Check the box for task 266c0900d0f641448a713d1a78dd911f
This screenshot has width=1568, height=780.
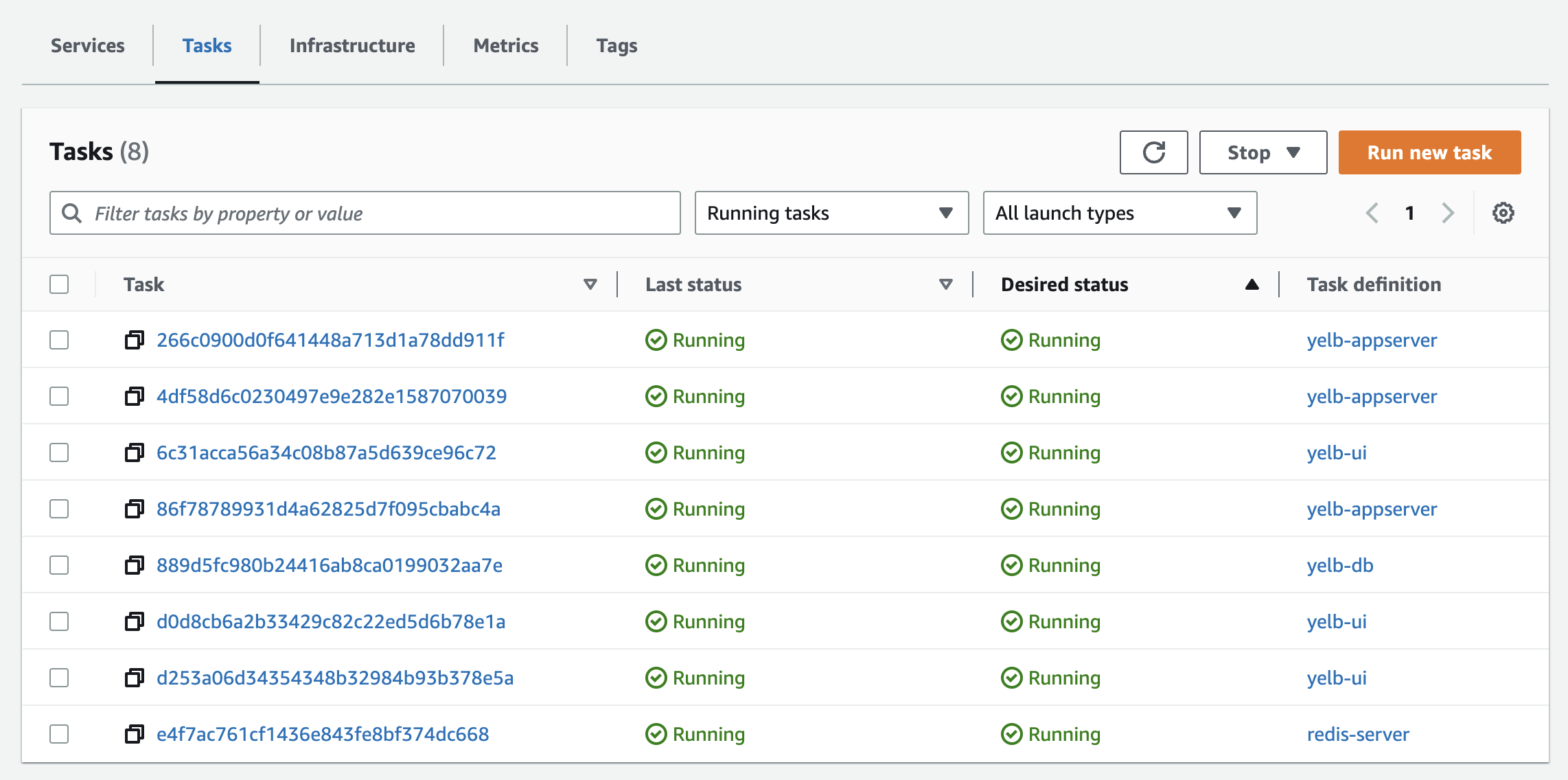point(59,340)
